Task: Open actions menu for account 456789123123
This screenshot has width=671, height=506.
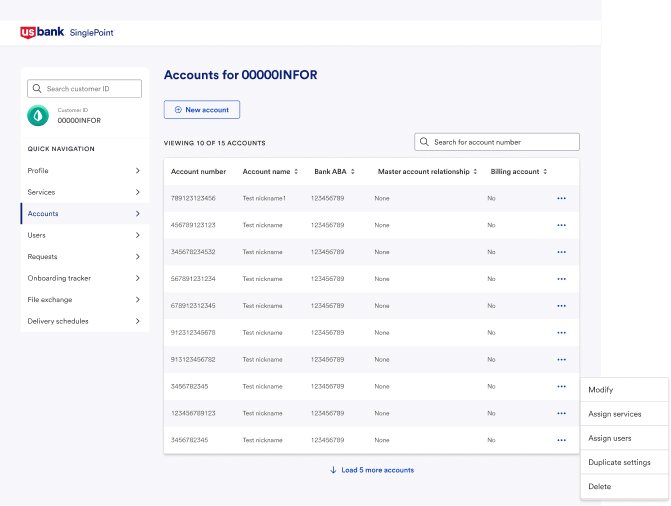Action: 561,225
